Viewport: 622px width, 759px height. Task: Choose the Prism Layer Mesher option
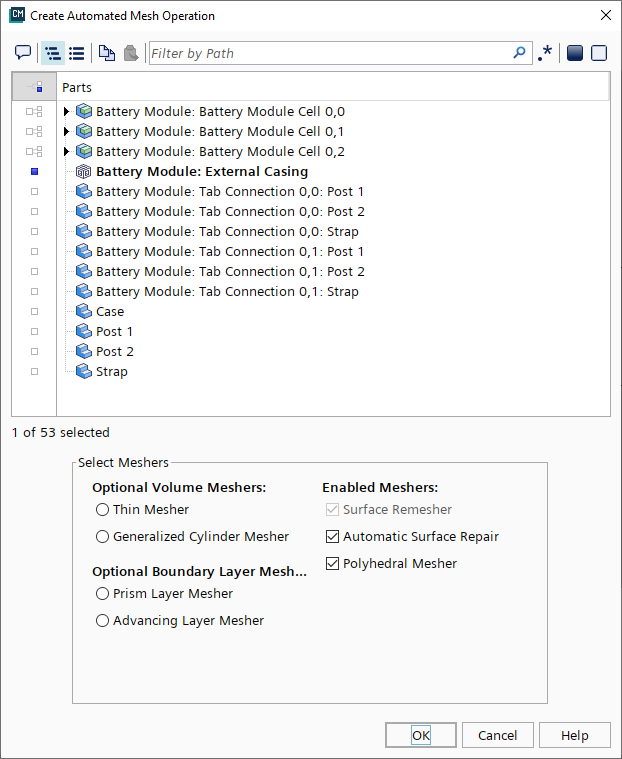click(102, 594)
